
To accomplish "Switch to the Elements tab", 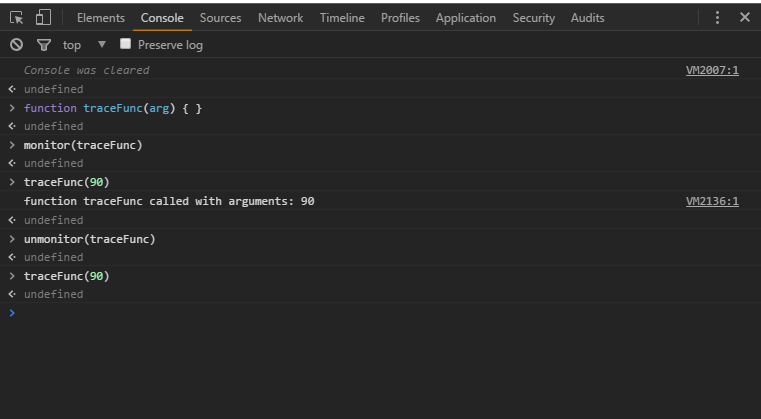I will tap(100, 18).
